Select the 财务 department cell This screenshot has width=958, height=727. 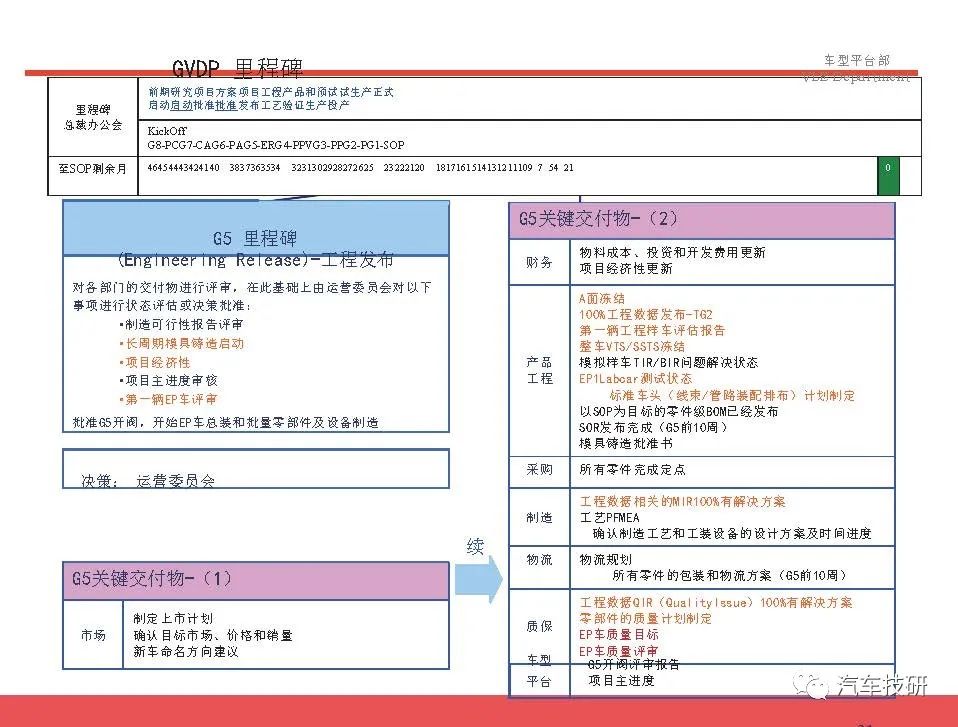pos(539,262)
